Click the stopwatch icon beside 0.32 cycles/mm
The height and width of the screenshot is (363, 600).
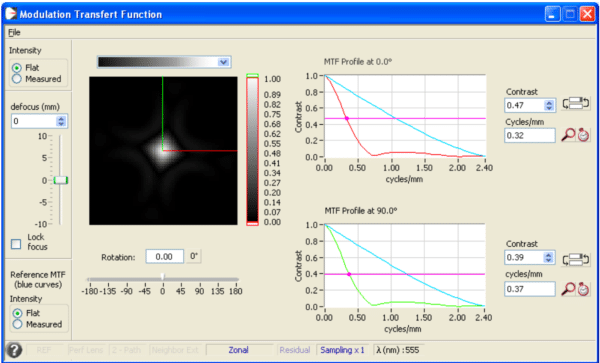pyautogui.click(x=583, y=135)
